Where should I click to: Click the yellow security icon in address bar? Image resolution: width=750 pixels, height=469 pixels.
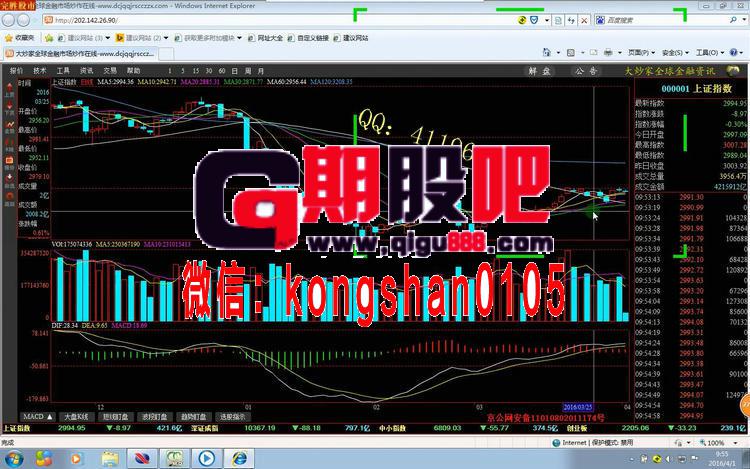522,20
